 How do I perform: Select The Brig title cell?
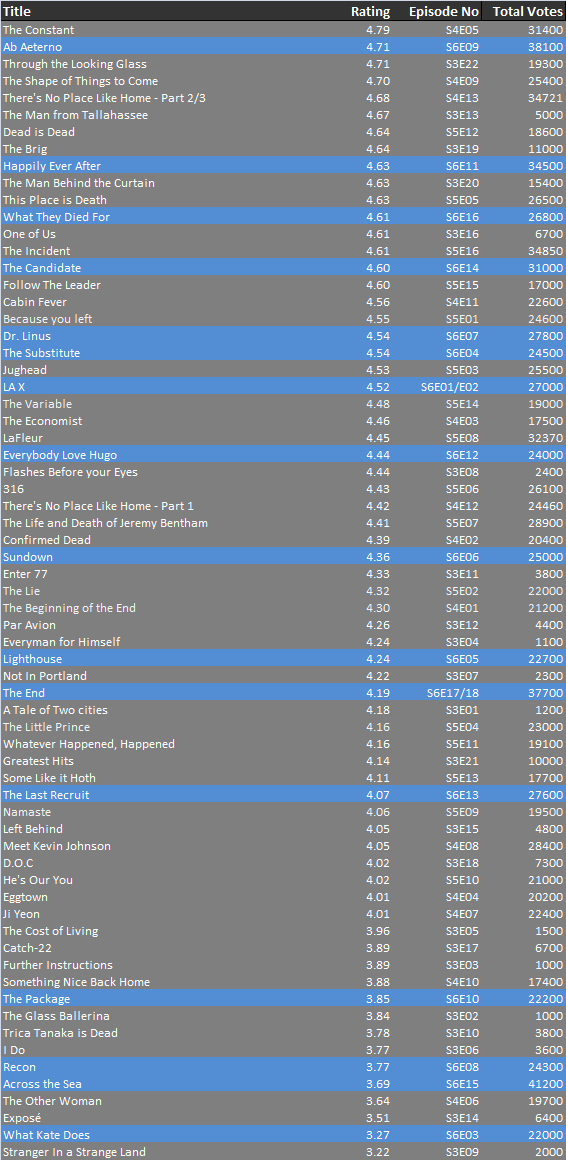pyautogui.click(x=25, y=149)
